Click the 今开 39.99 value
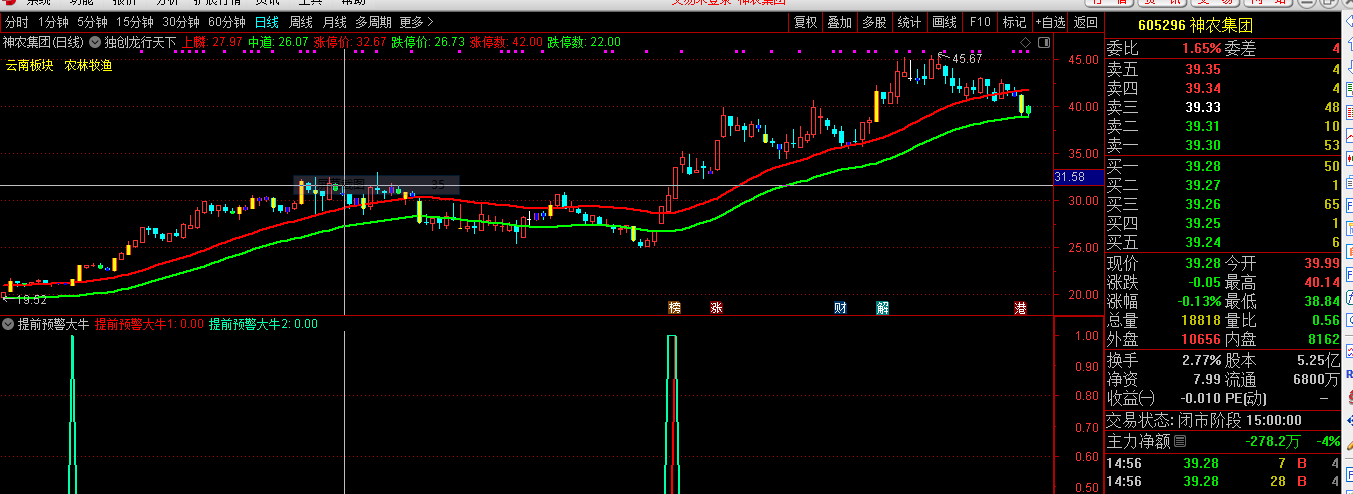The height and width of the screenshot is (494, 1353). pyautogui.click(x=1322, y=263)
